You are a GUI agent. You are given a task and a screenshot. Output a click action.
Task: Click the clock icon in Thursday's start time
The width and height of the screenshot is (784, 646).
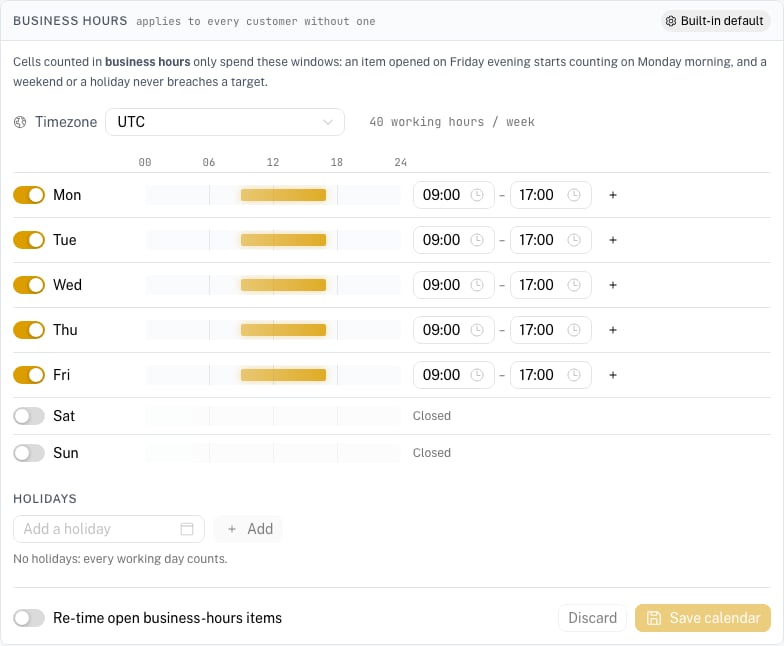click(477, 330)
